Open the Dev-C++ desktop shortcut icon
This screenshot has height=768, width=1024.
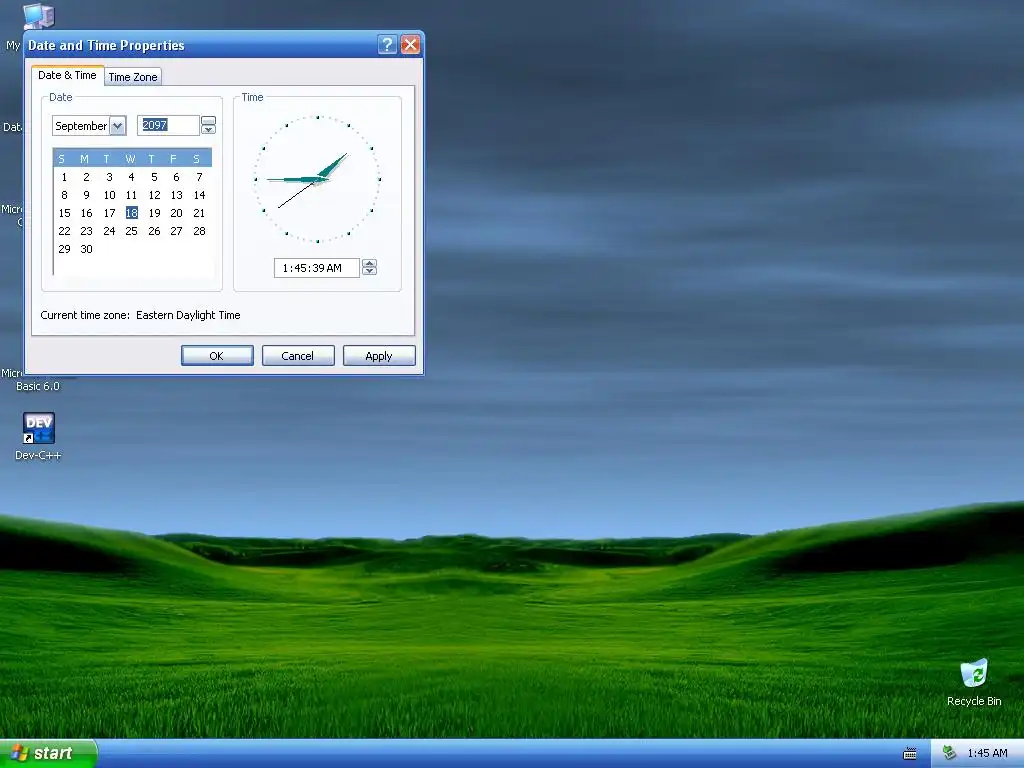tap(39, 428)
